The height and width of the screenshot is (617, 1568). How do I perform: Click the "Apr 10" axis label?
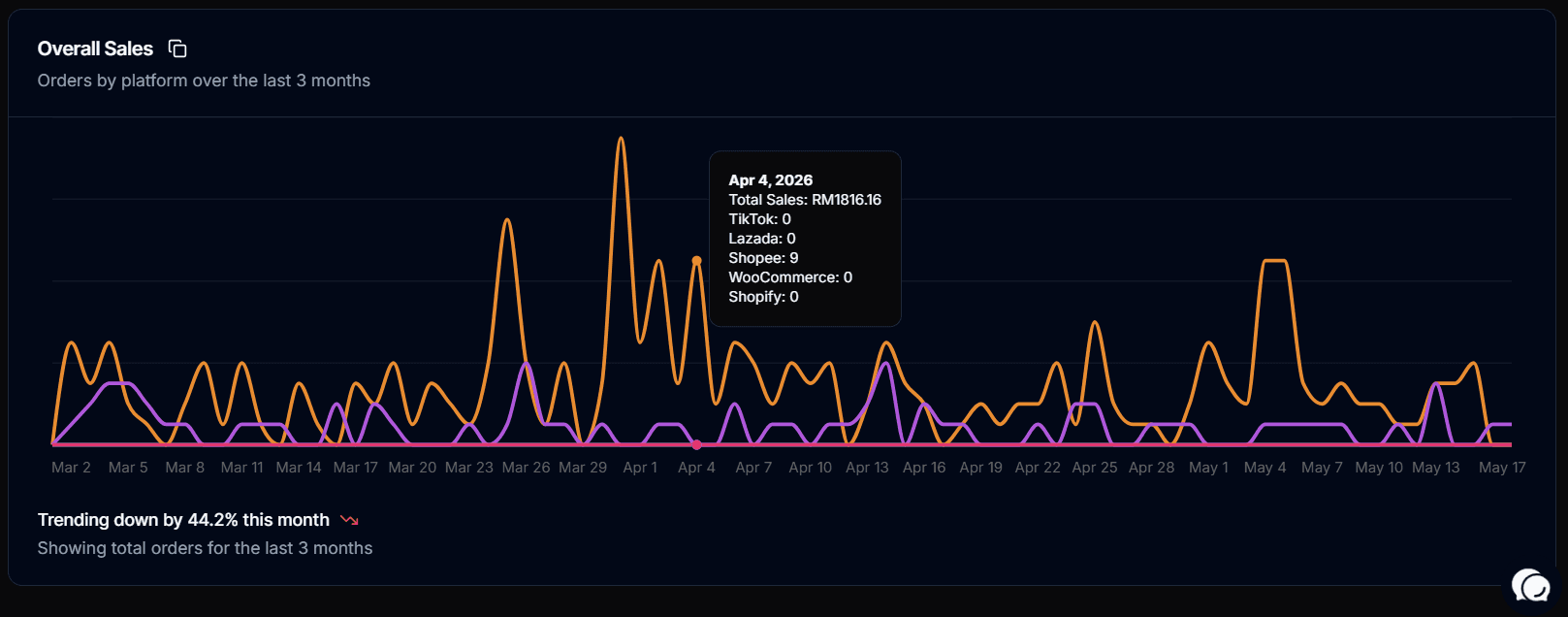[811, 468]
